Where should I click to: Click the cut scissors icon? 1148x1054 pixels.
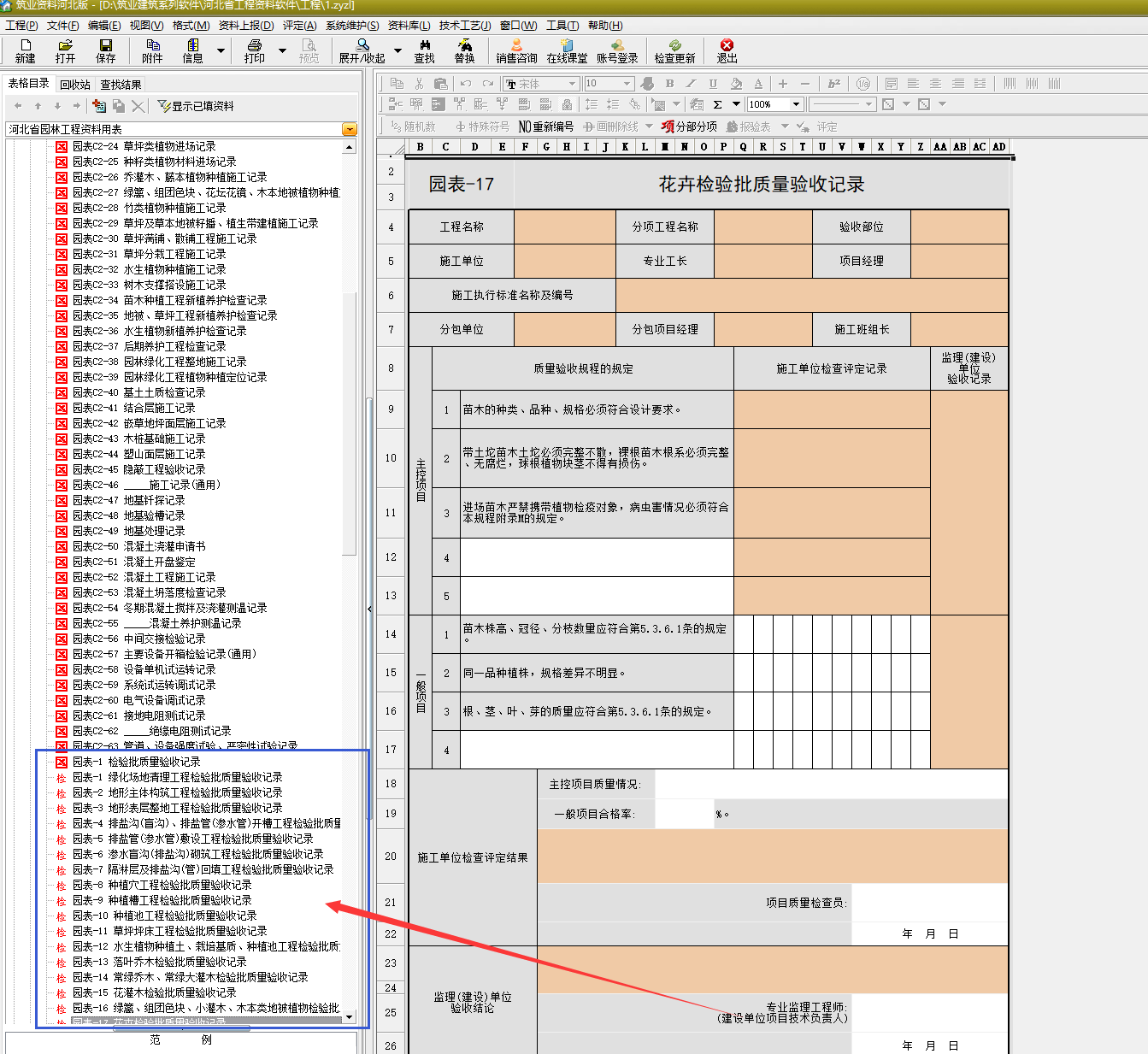(x=419, y=83)
